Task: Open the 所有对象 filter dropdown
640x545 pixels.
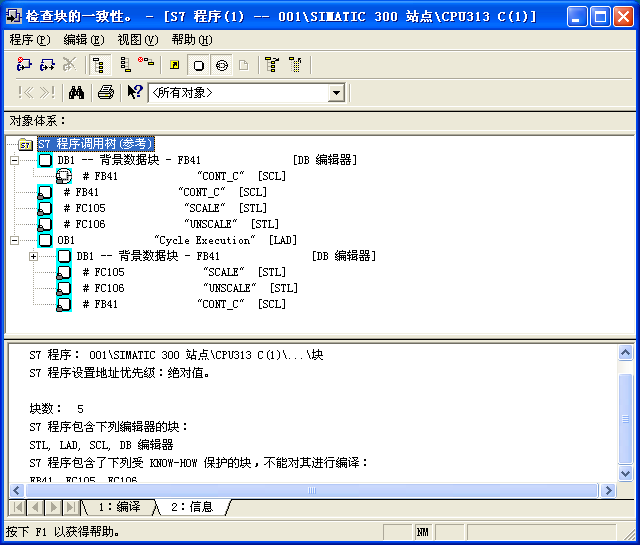Action: 336,93
